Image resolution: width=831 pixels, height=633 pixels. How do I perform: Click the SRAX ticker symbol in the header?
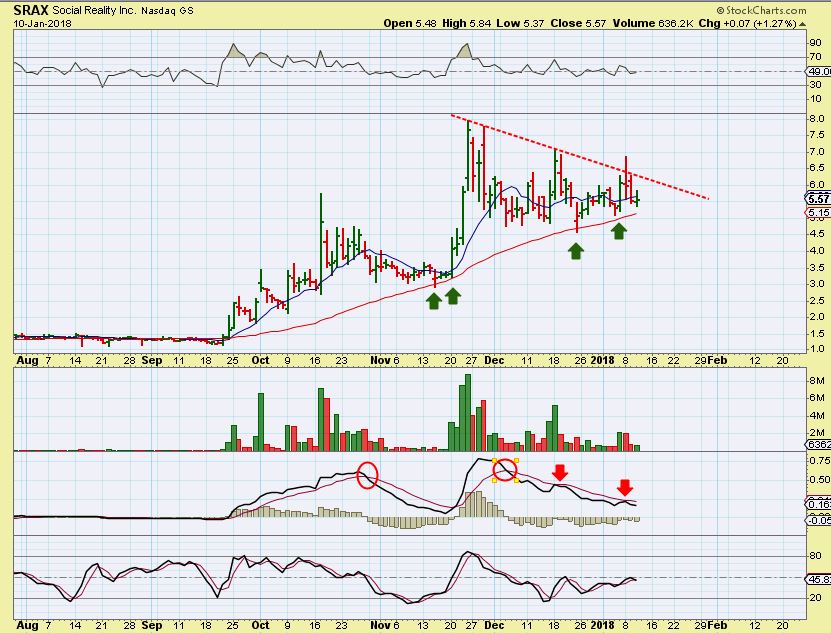(31, 11)
